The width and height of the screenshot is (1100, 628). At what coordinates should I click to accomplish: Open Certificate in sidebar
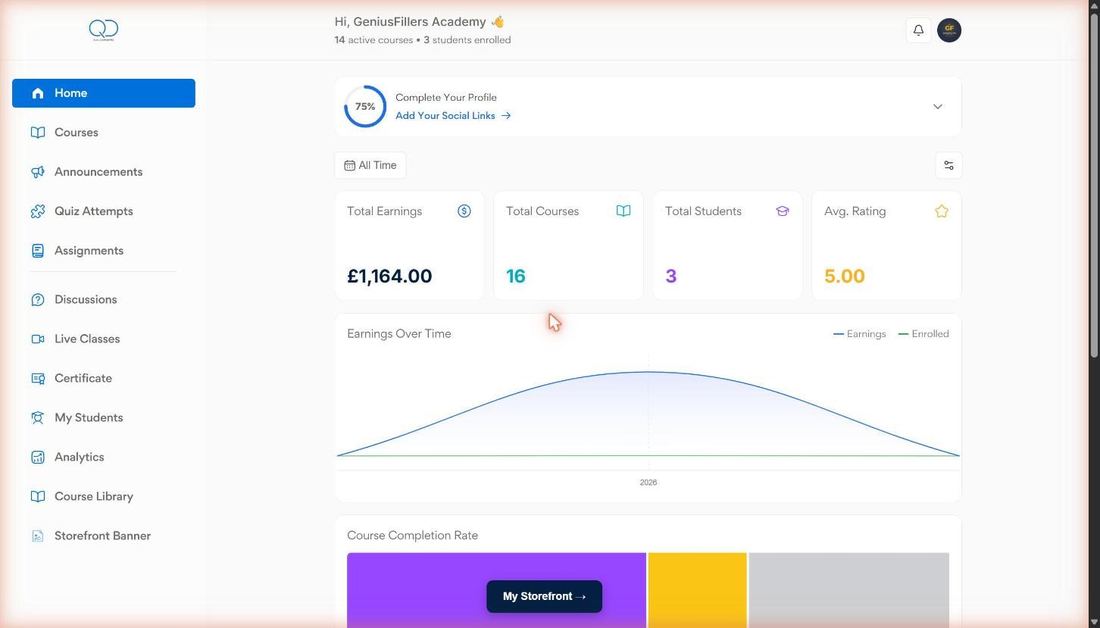click(104, 378)
